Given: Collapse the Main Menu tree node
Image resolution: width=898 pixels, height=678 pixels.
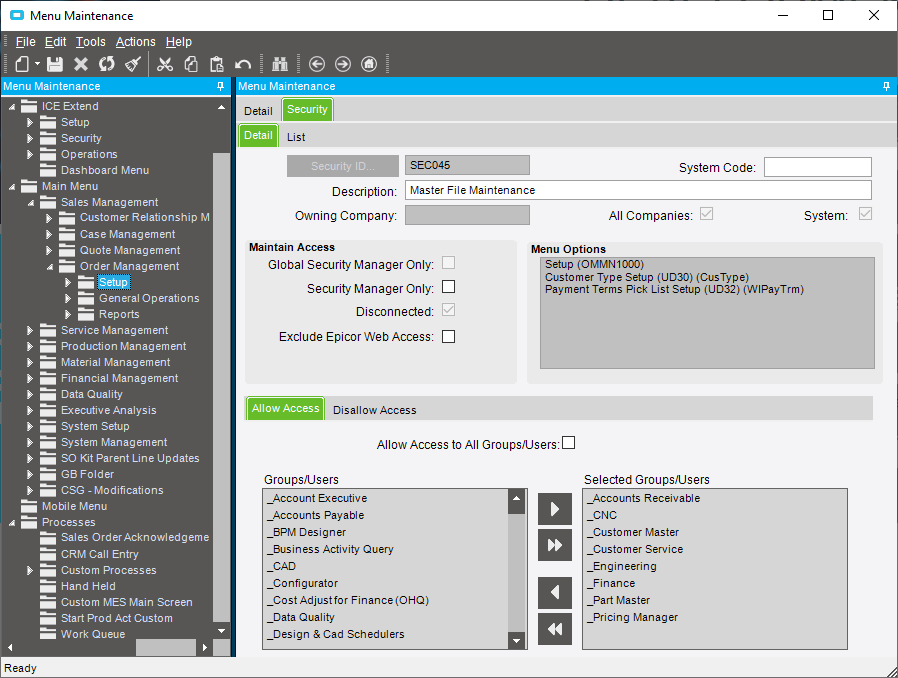Looking at the screenshot, I should pyautogui.click(x=11, y=187).
